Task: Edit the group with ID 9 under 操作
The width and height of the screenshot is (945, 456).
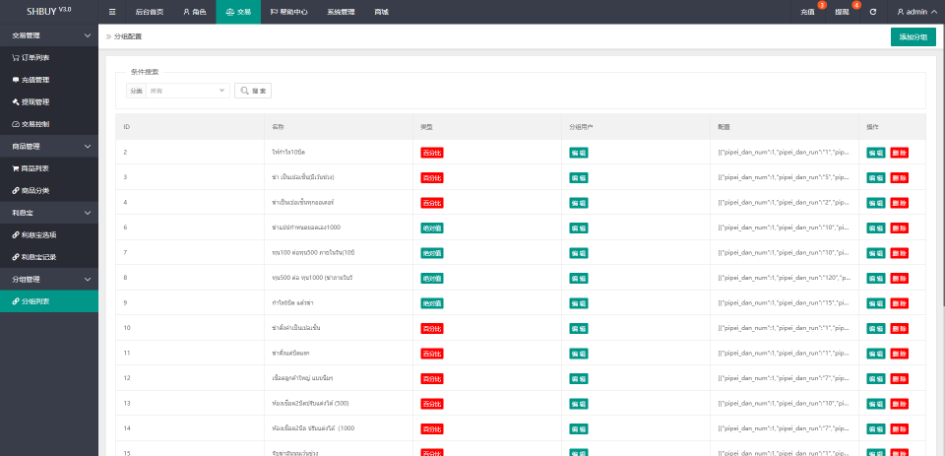Action: (876, 303)
